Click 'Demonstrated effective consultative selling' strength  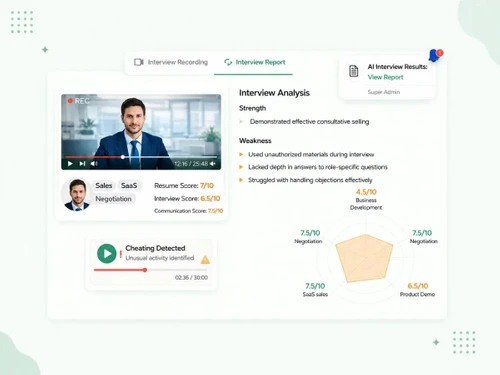tap(309, 122)
